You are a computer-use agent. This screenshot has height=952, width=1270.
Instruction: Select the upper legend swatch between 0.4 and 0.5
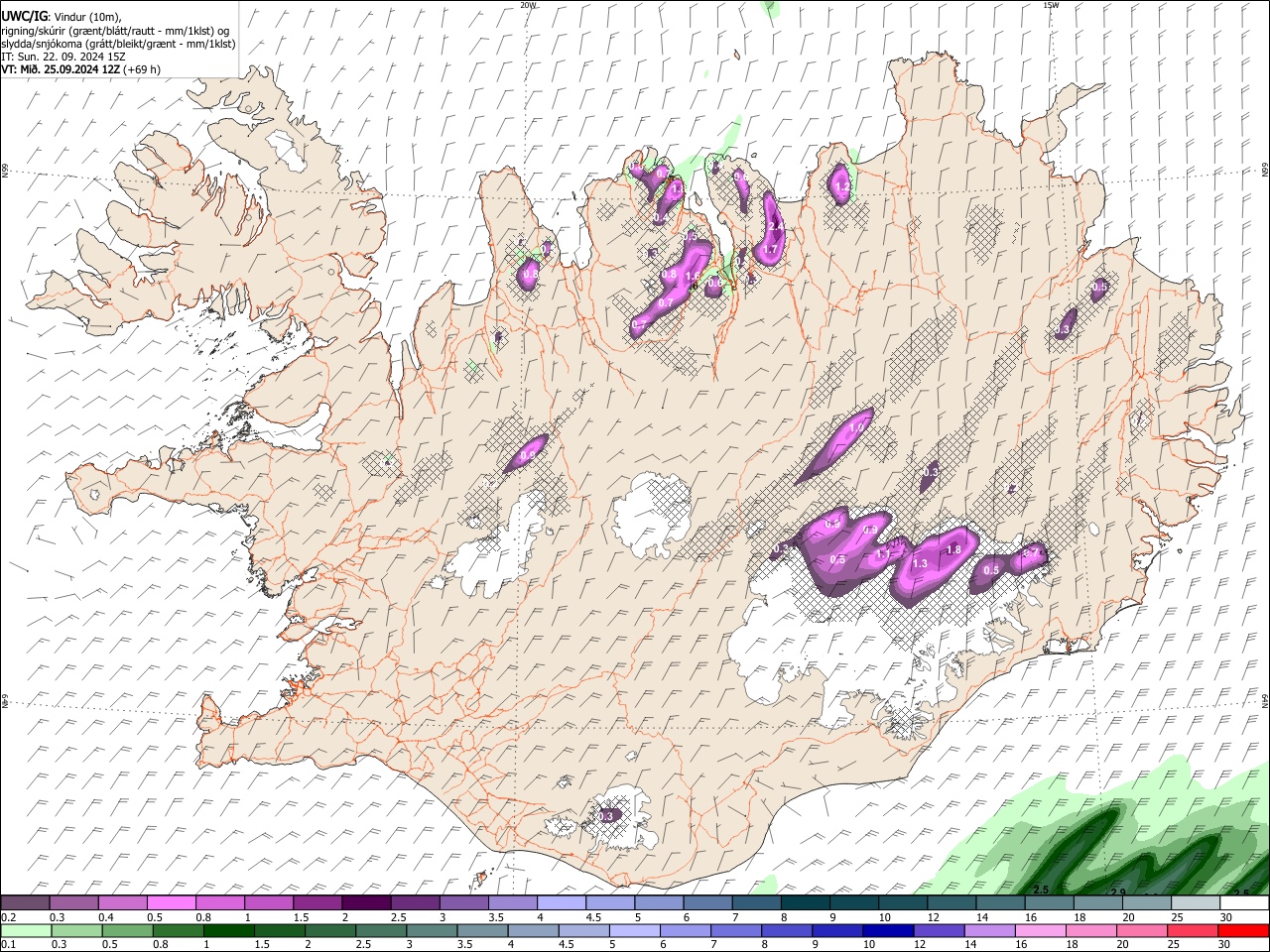point(122,903)
